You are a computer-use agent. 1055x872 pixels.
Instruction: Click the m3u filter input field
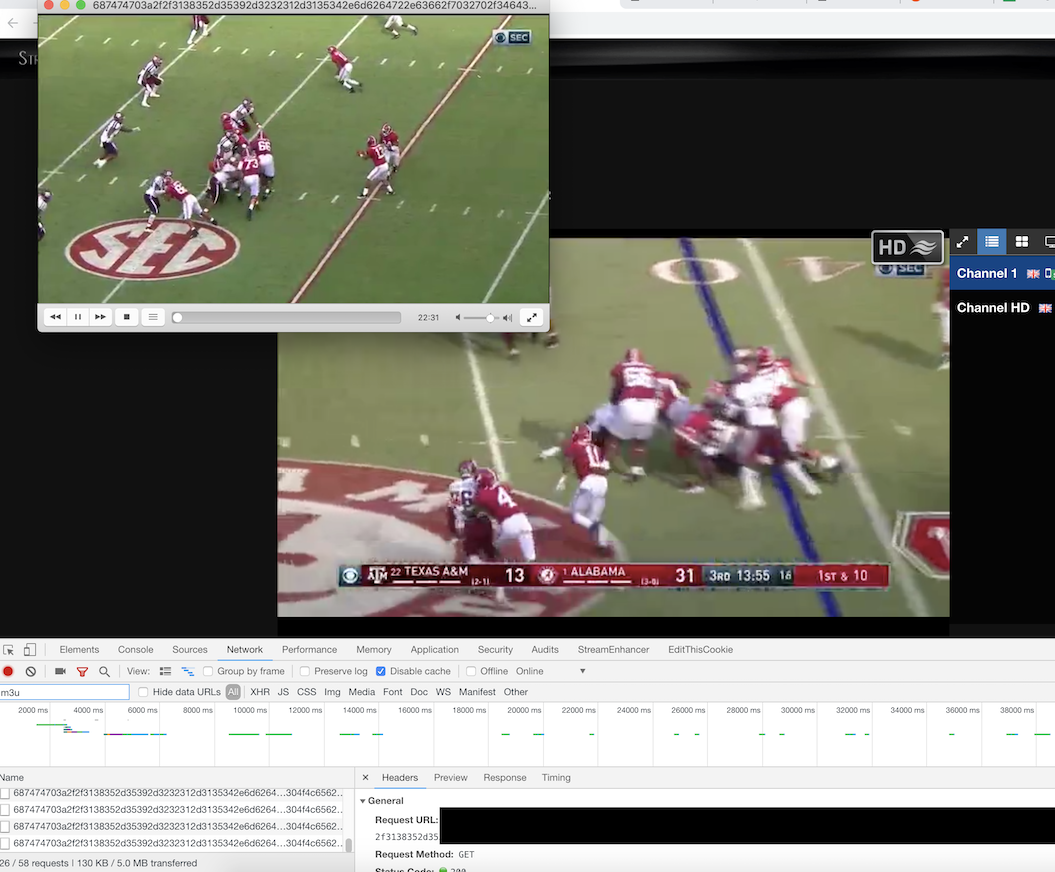point(65,692)
